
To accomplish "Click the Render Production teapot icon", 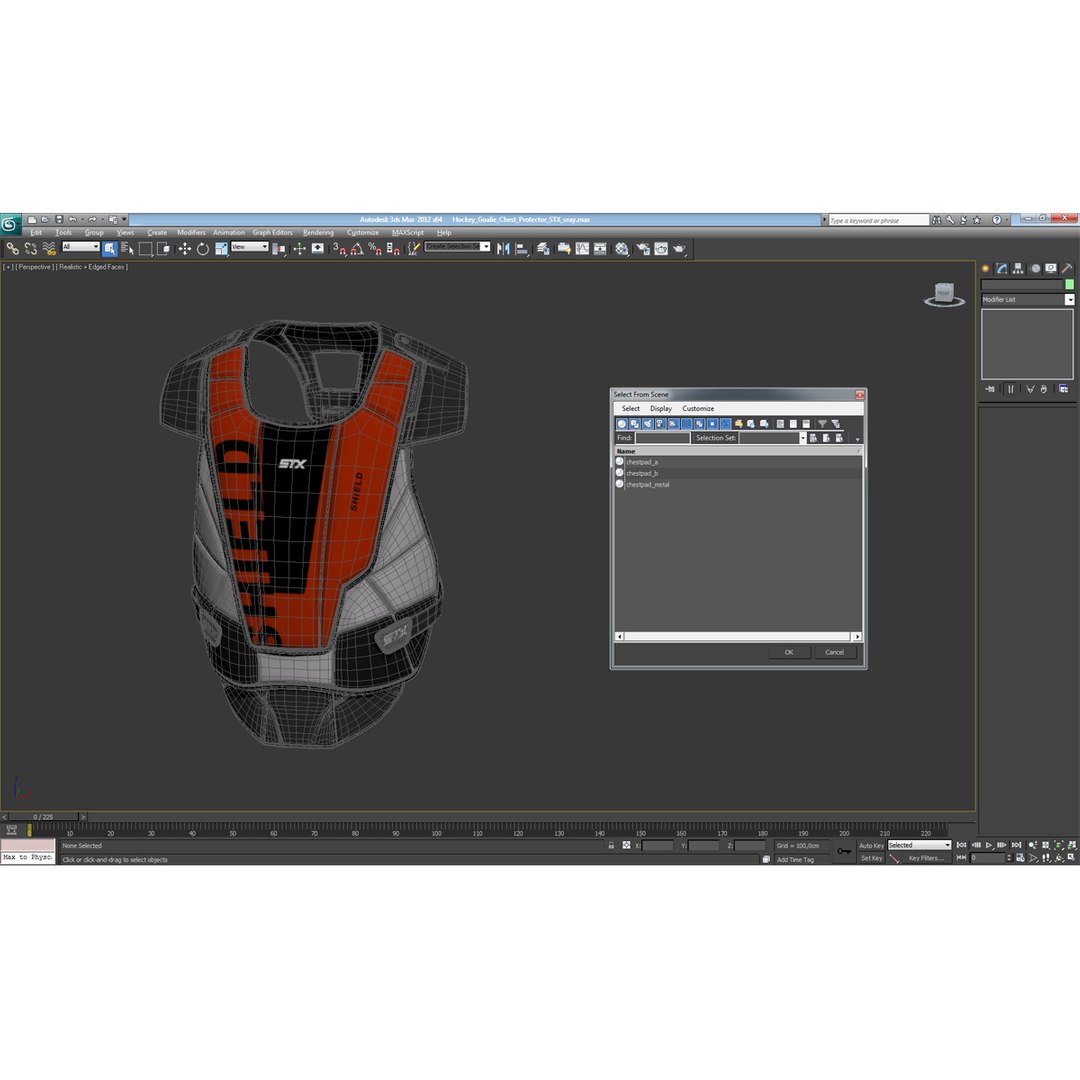I will (679, 249).
